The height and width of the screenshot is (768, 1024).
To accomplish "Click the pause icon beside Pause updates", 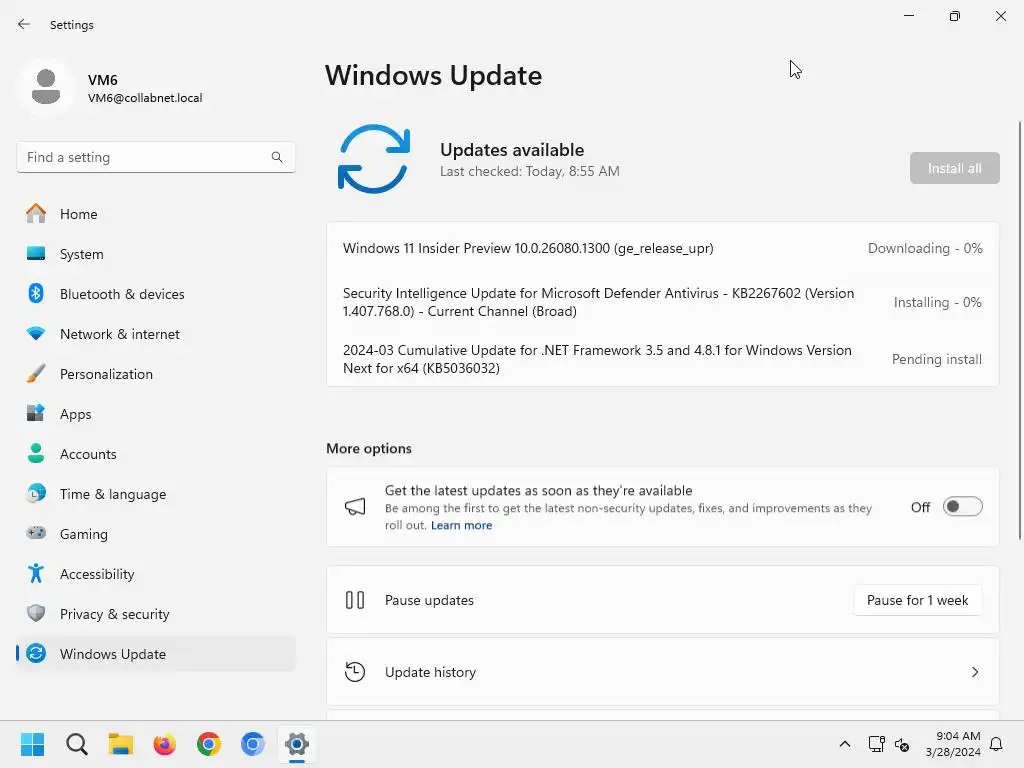I will (x=355, y=600).
